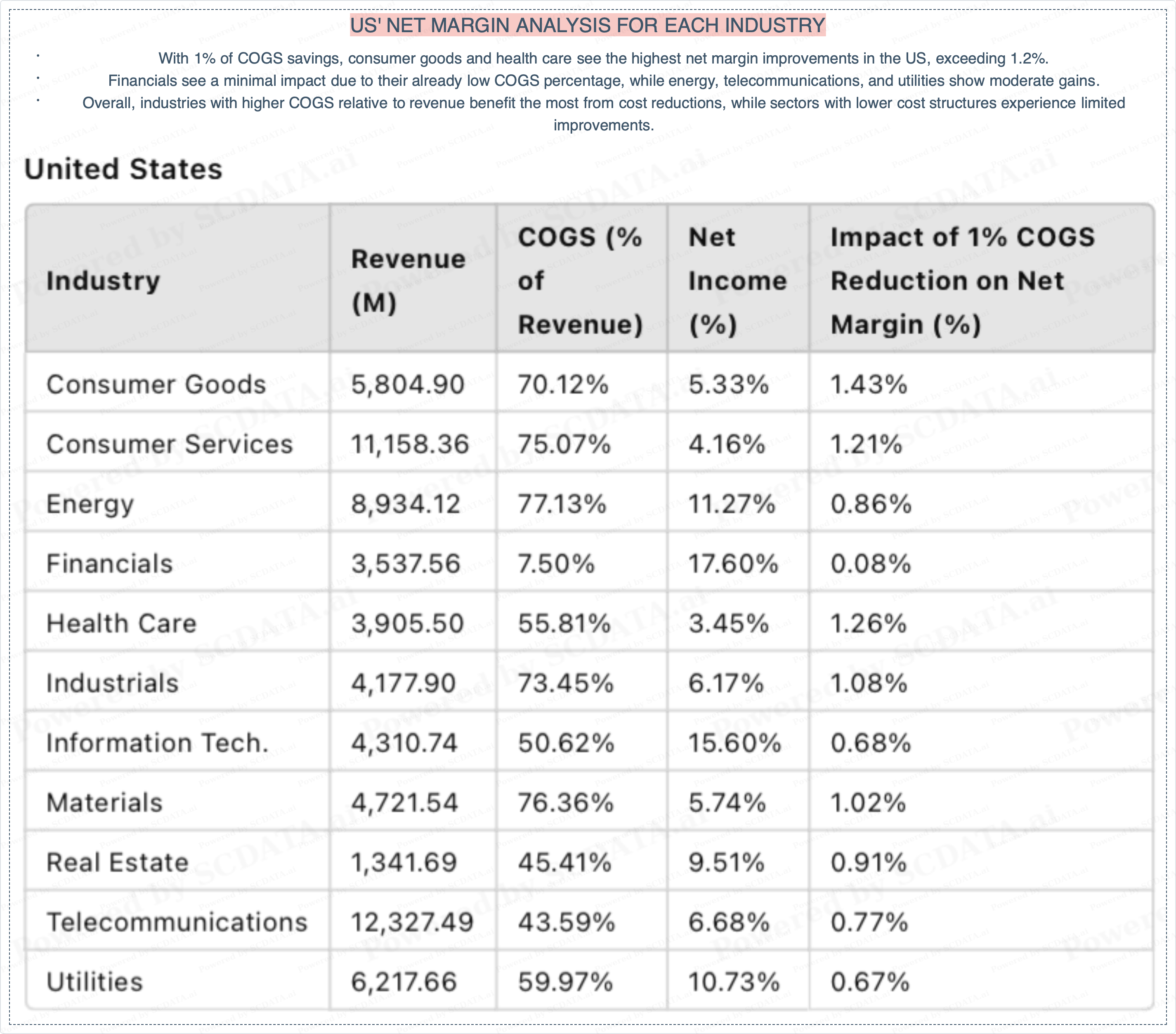
Task: Select the Materials COGS value 76.36%
Action: tap(566, 803)
